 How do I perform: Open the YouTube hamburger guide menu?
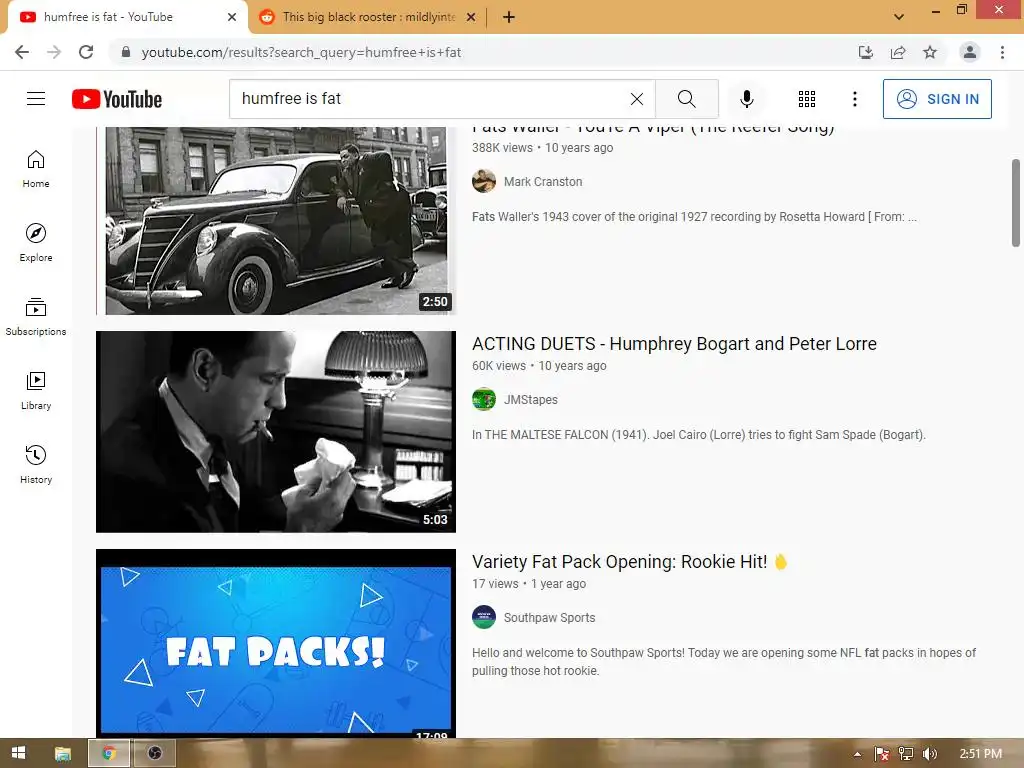(36, 99)
